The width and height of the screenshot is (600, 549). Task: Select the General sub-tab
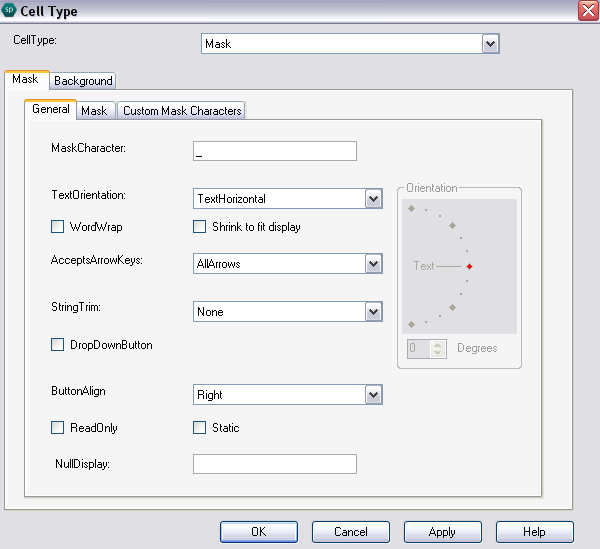(x=51, y=109)
